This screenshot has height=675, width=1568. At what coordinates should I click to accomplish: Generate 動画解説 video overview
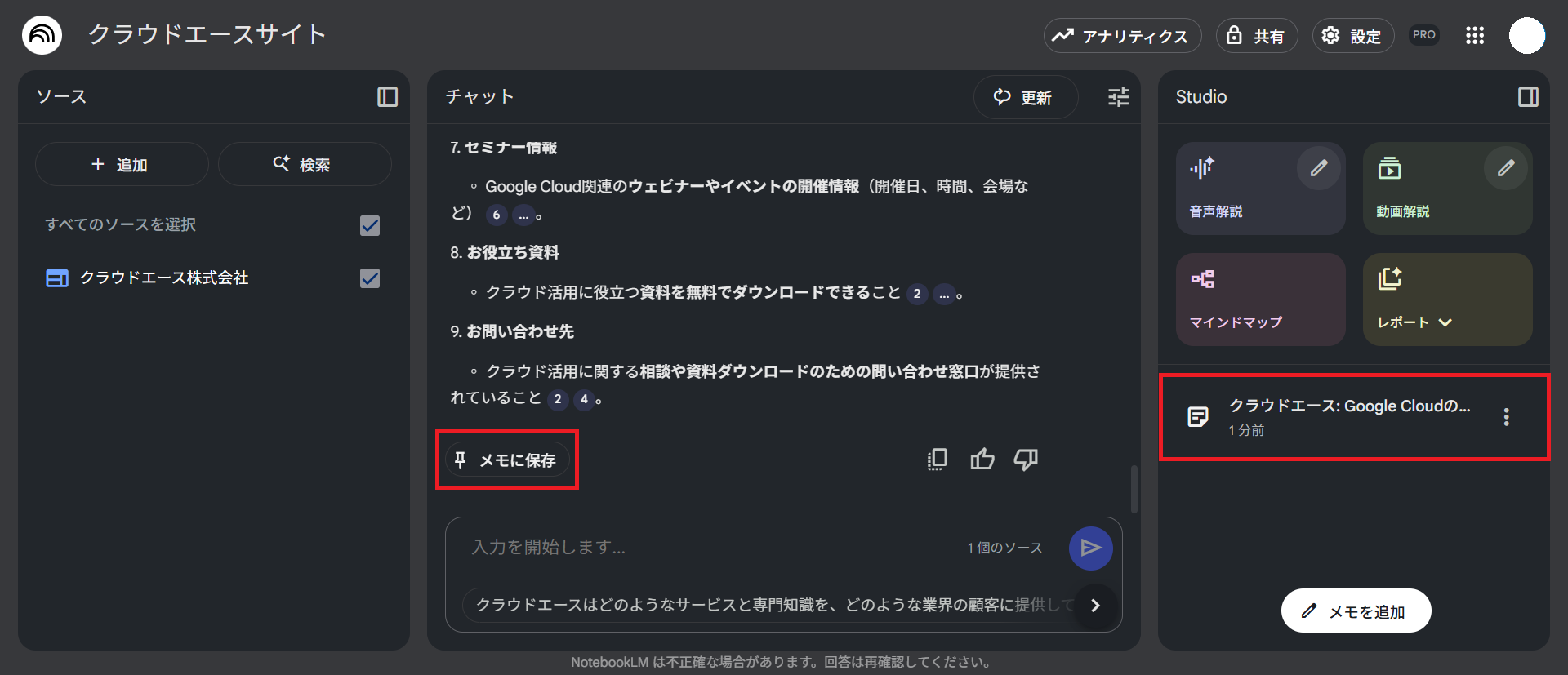click(x=1447, y=189)
